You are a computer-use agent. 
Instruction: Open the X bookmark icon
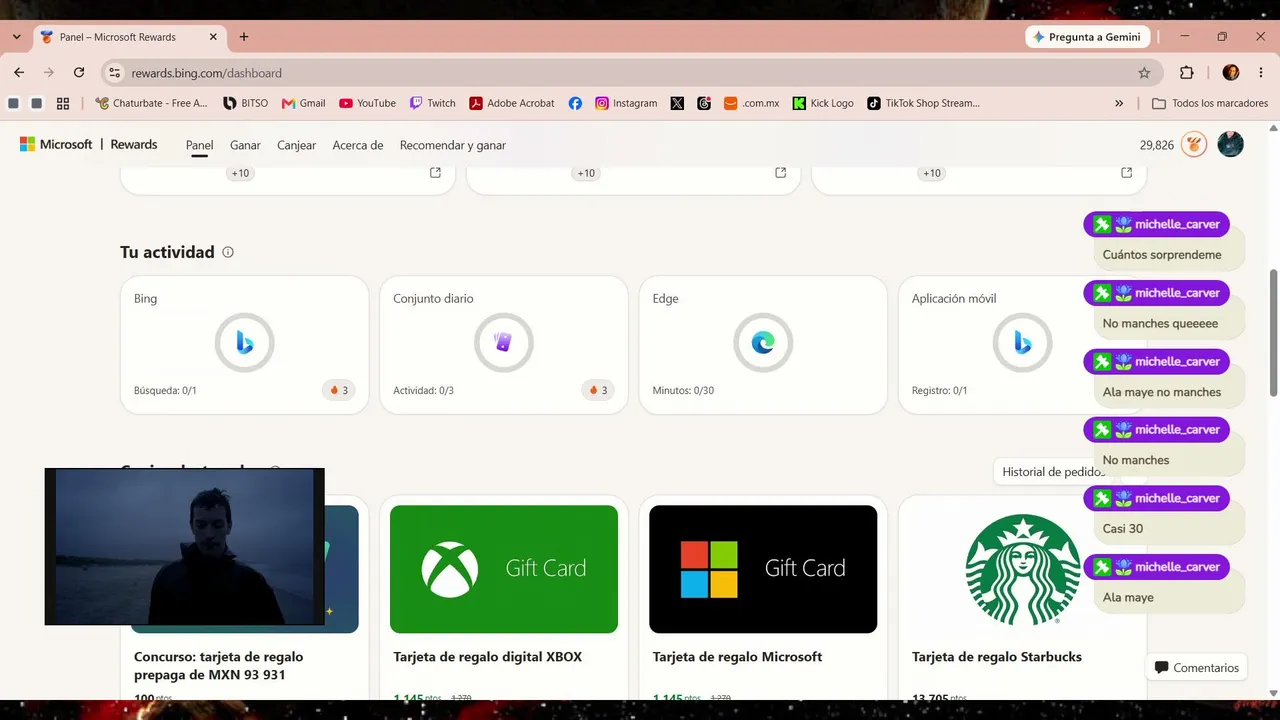pyautogui.click(x=677, y=103)
